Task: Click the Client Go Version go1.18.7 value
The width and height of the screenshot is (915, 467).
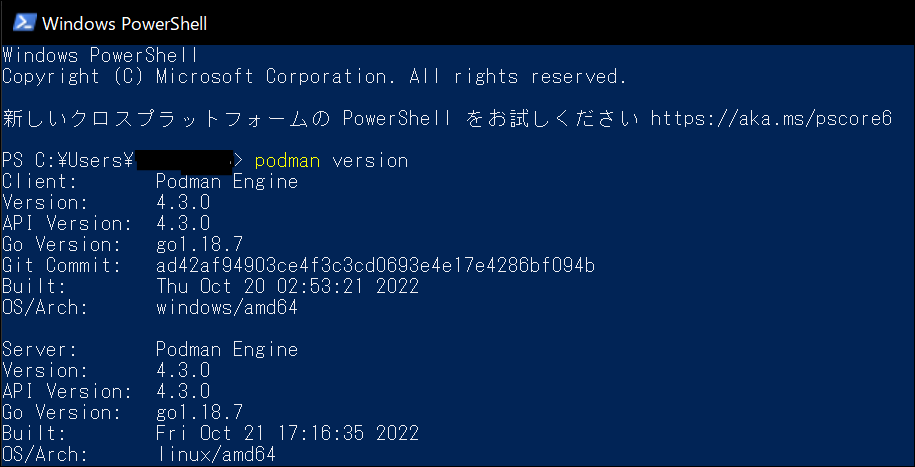Action: click(200, 245)
